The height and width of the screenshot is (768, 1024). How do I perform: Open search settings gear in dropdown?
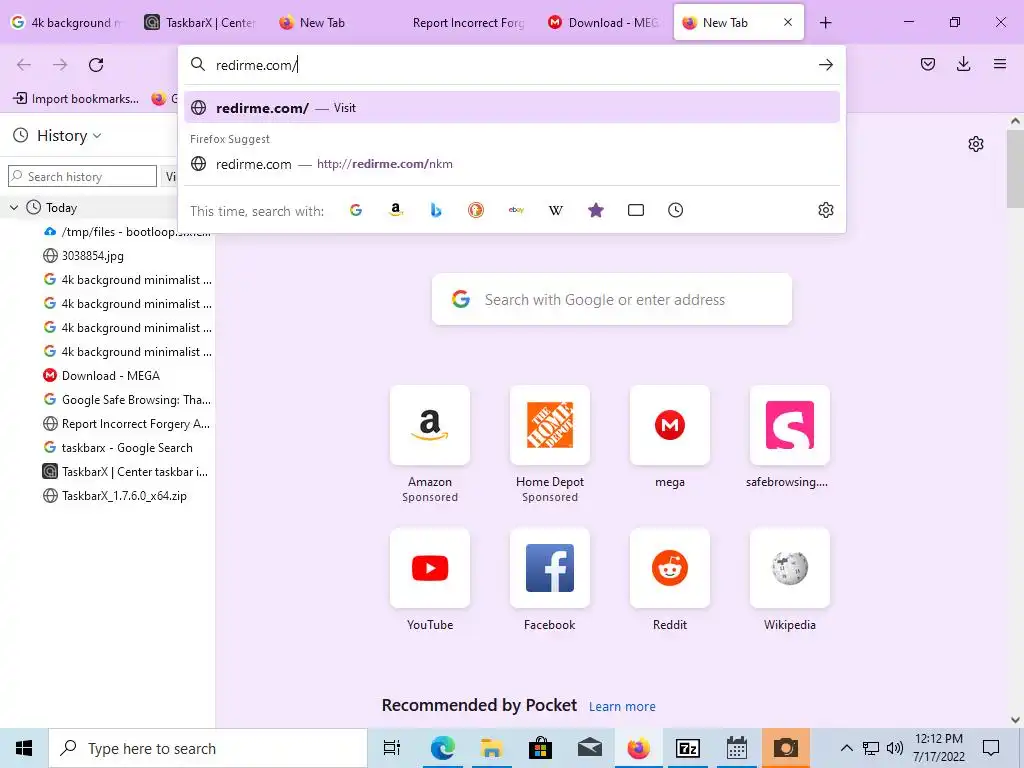(x=825, y=210)
